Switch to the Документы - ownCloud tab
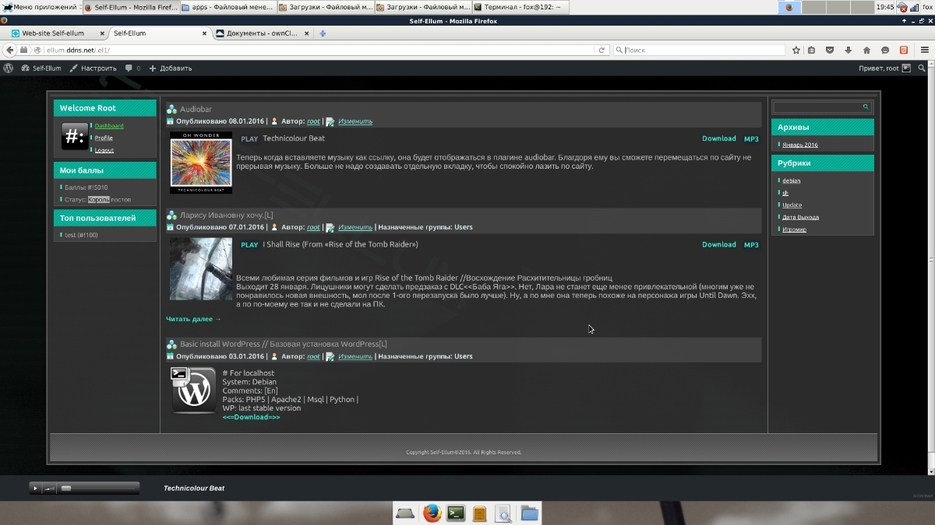Viewport: 935px width, 525px height. [261, 33]
